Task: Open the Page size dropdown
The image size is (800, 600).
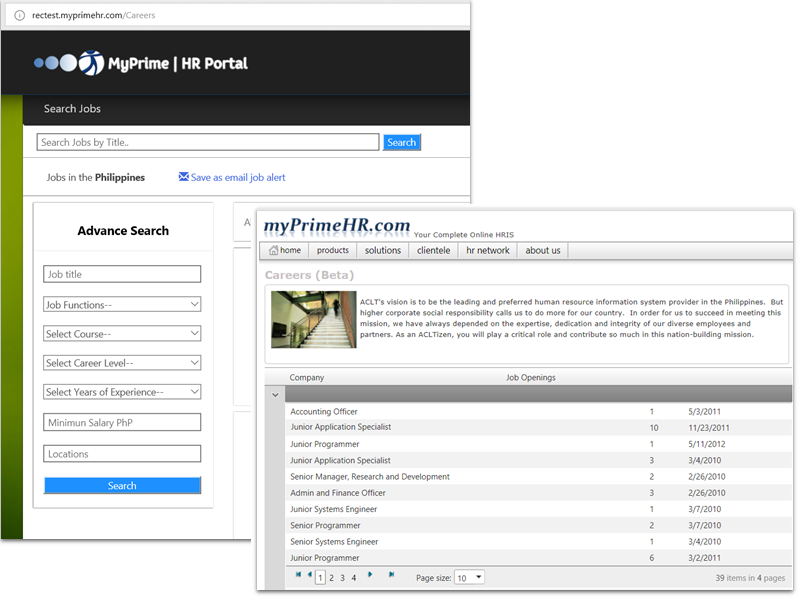Action: point(469,578)
